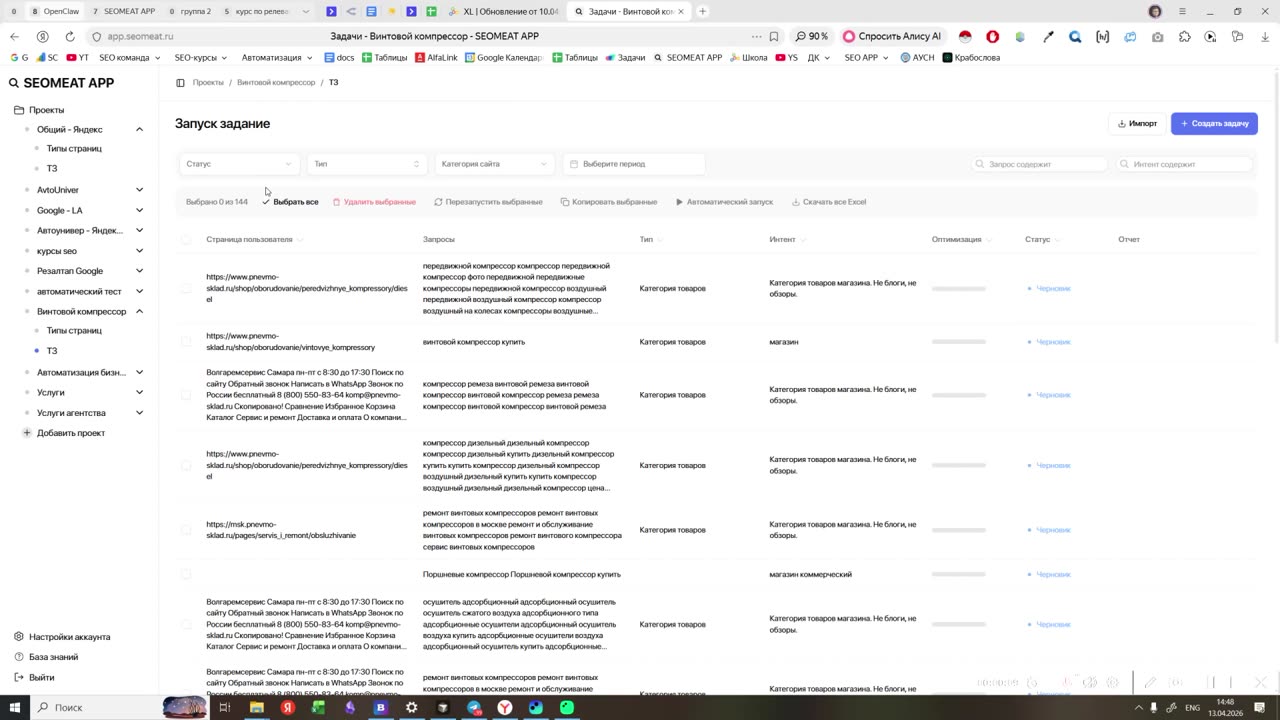Viewport: 1280px width, 720px height.
Task: Start Автоматический запуск with its play icon
Action: tap(679, 202)
